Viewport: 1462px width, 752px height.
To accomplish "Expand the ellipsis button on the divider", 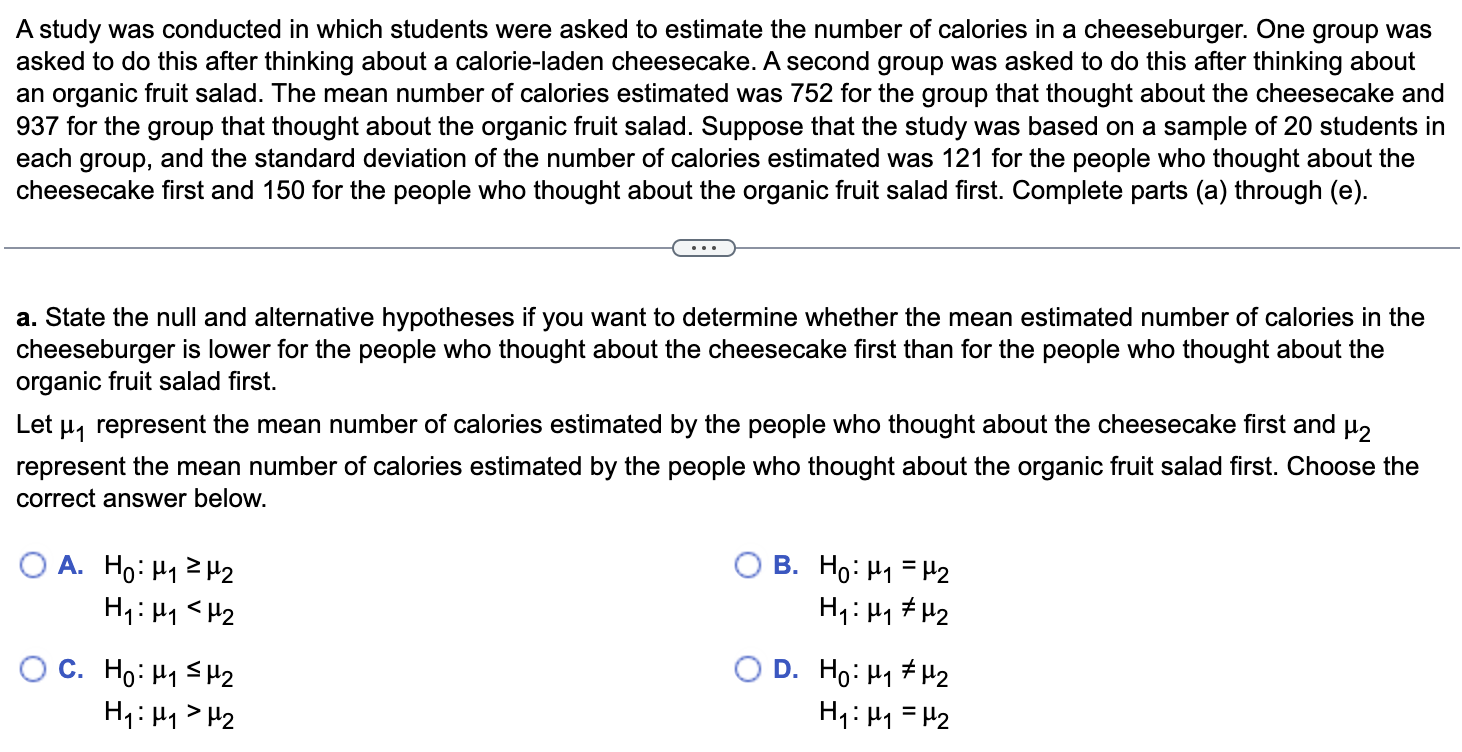I will click(x=703, y=247).
